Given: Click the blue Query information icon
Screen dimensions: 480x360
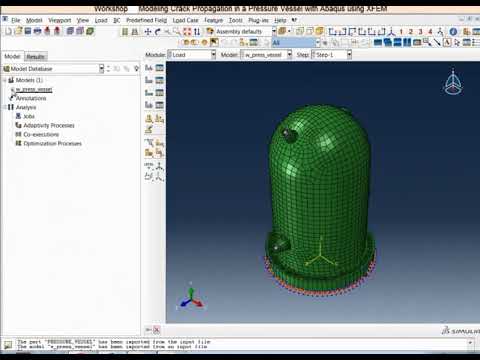Looking at the screenshot, I should (453, 32).
